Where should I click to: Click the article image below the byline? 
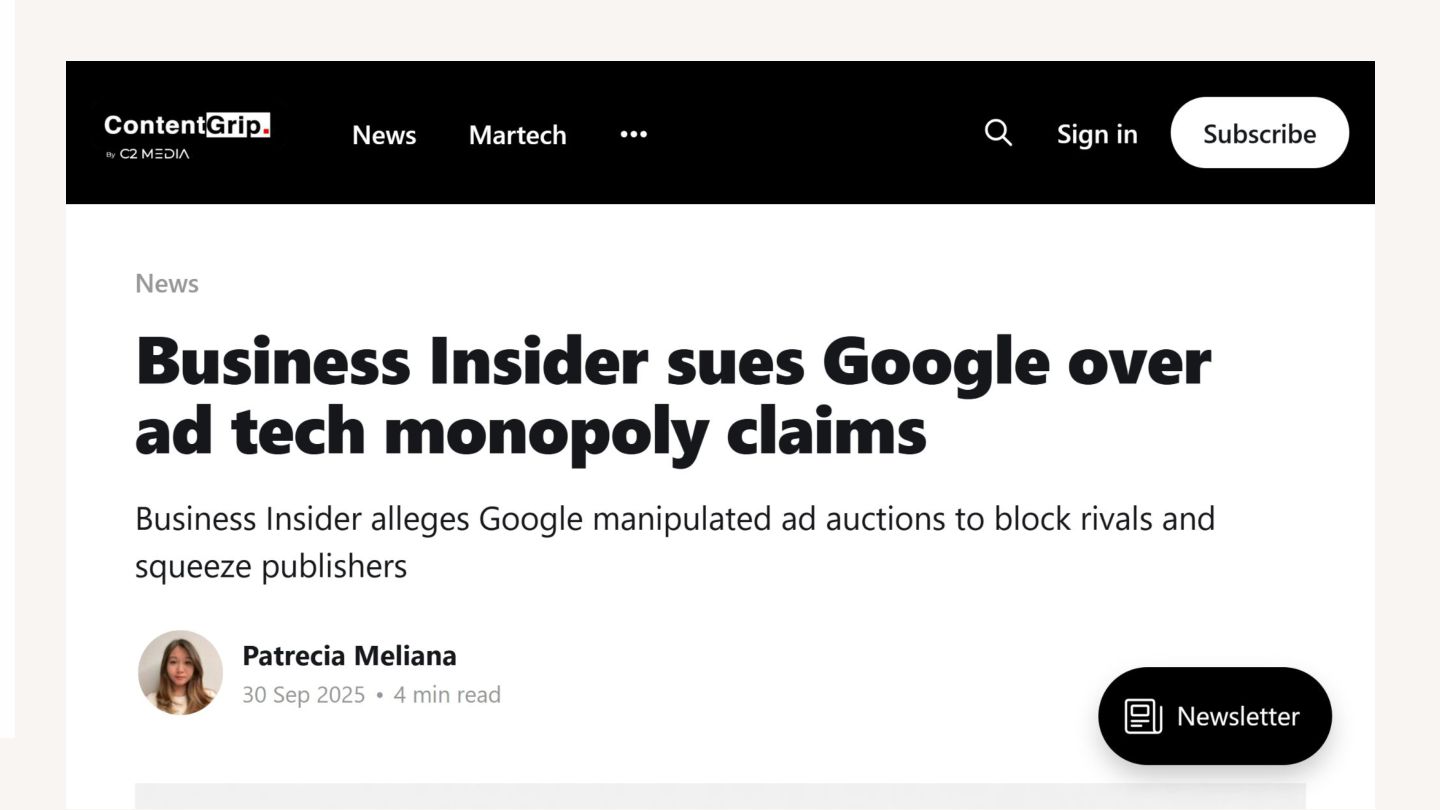pos(720,796)
